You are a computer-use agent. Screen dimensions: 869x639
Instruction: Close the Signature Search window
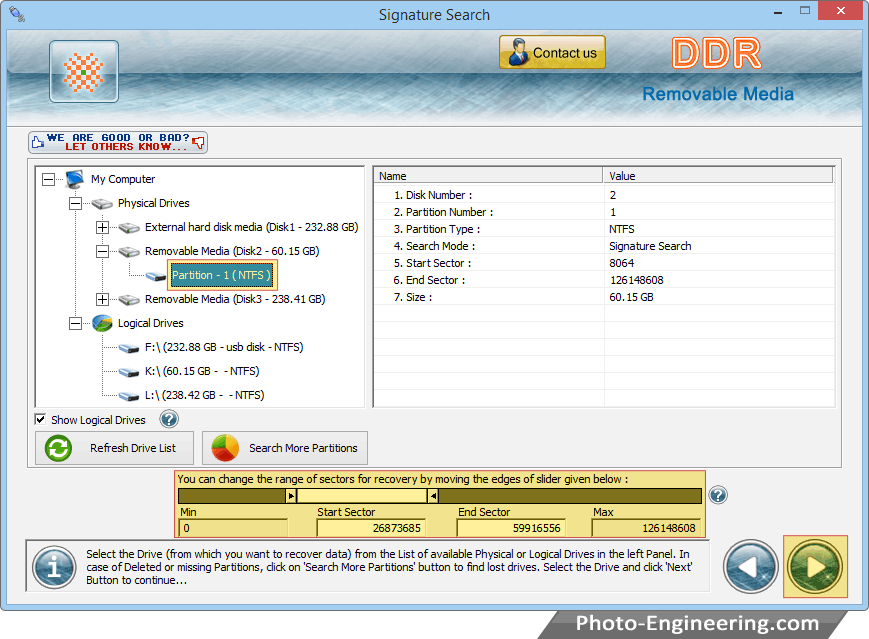click(x=841, y=11)
